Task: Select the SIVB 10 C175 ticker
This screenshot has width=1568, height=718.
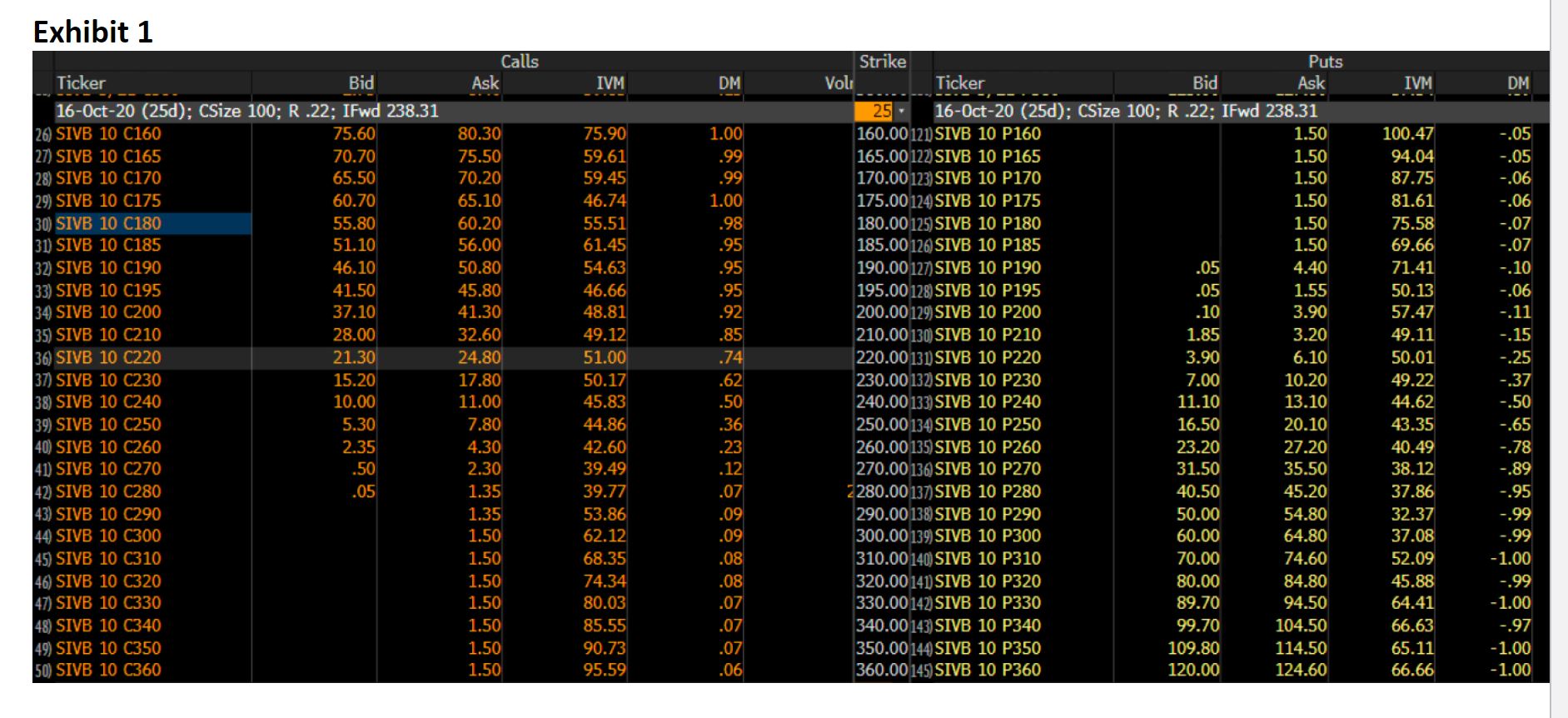Action: pos(108,201)
